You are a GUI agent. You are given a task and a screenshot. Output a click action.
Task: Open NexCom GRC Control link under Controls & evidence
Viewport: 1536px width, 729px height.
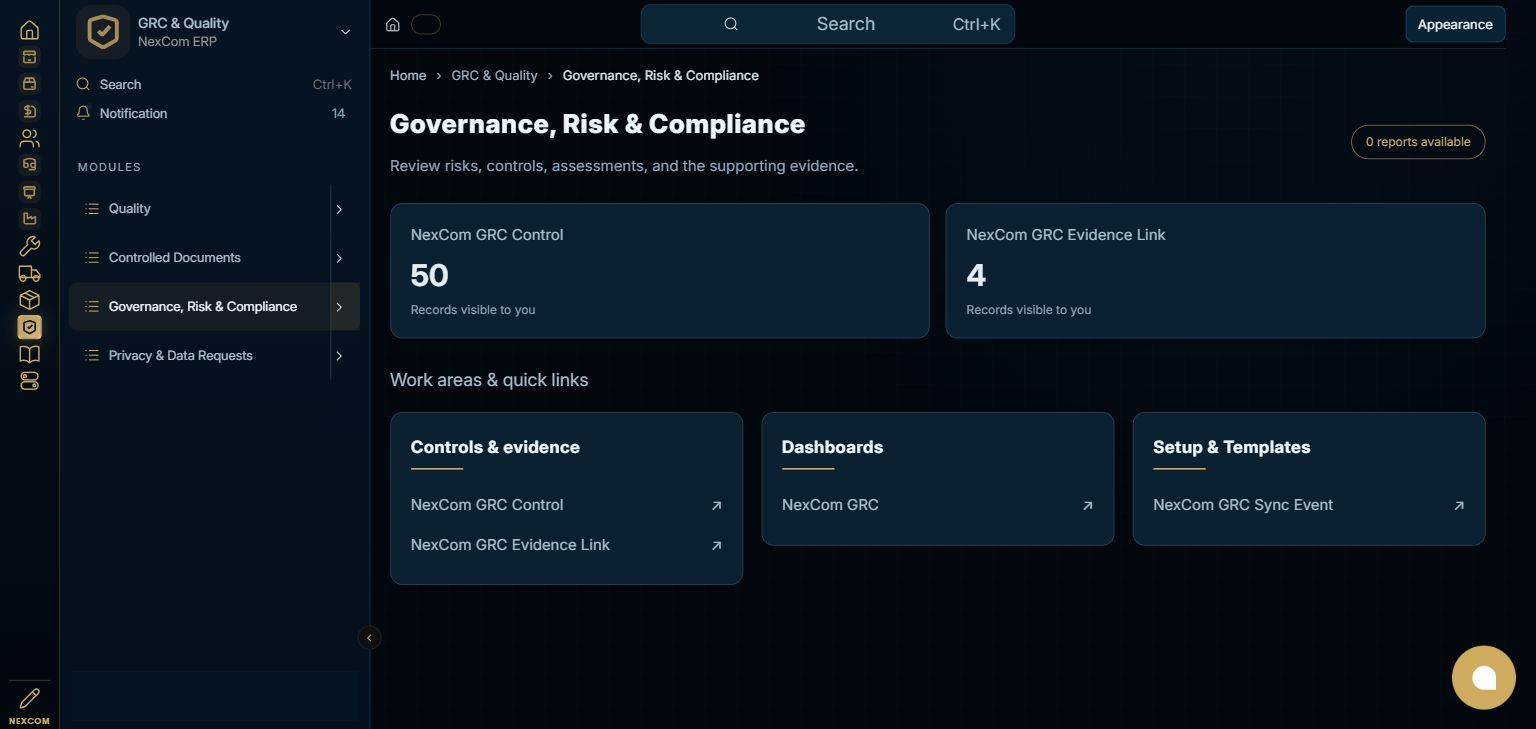click(487, 505)
